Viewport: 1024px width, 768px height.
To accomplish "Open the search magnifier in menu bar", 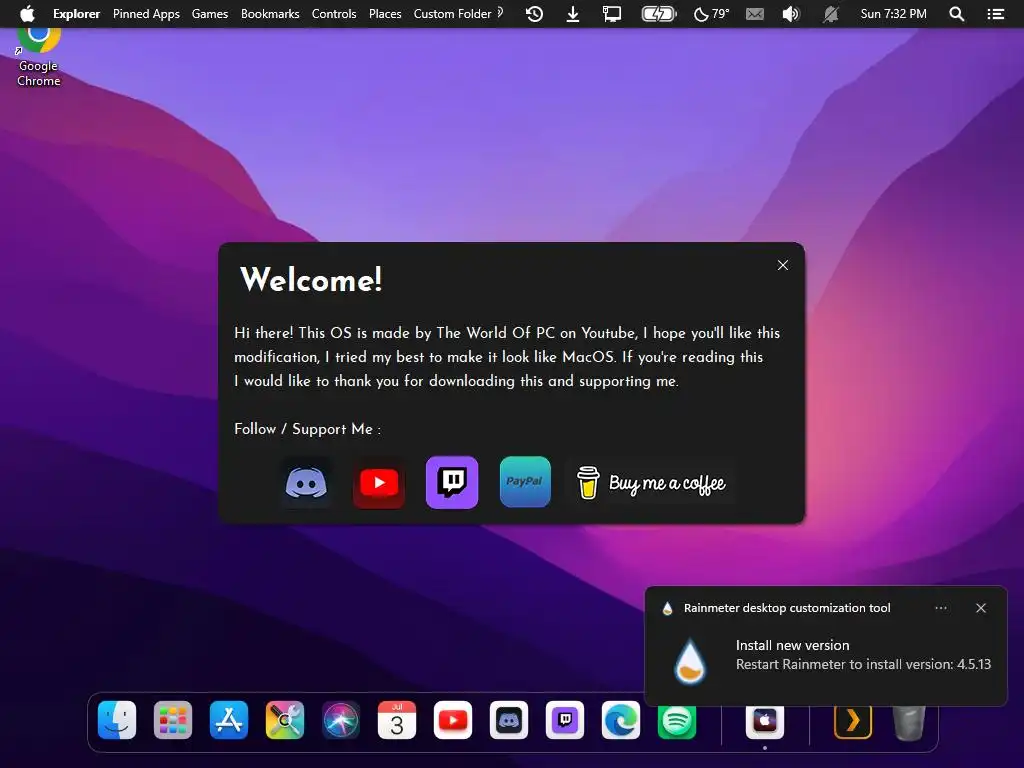I will pyautogui.click(x=957, y=14).
